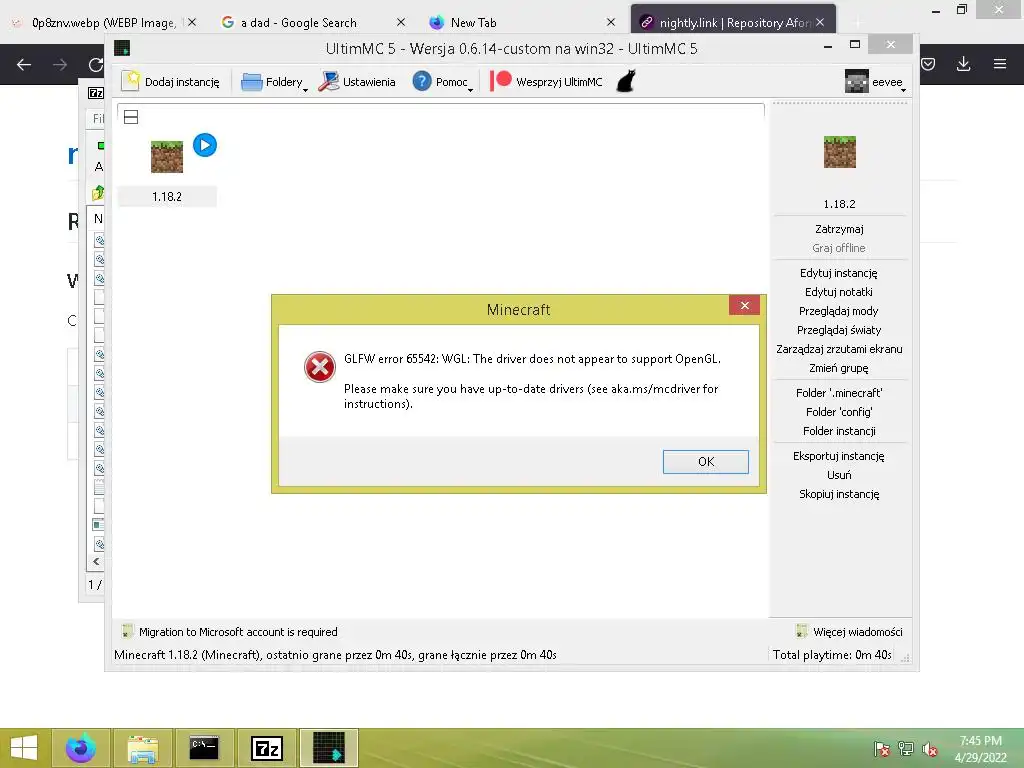
Task: Click the Firefox back arrow
Action: [x=24, y=65]
